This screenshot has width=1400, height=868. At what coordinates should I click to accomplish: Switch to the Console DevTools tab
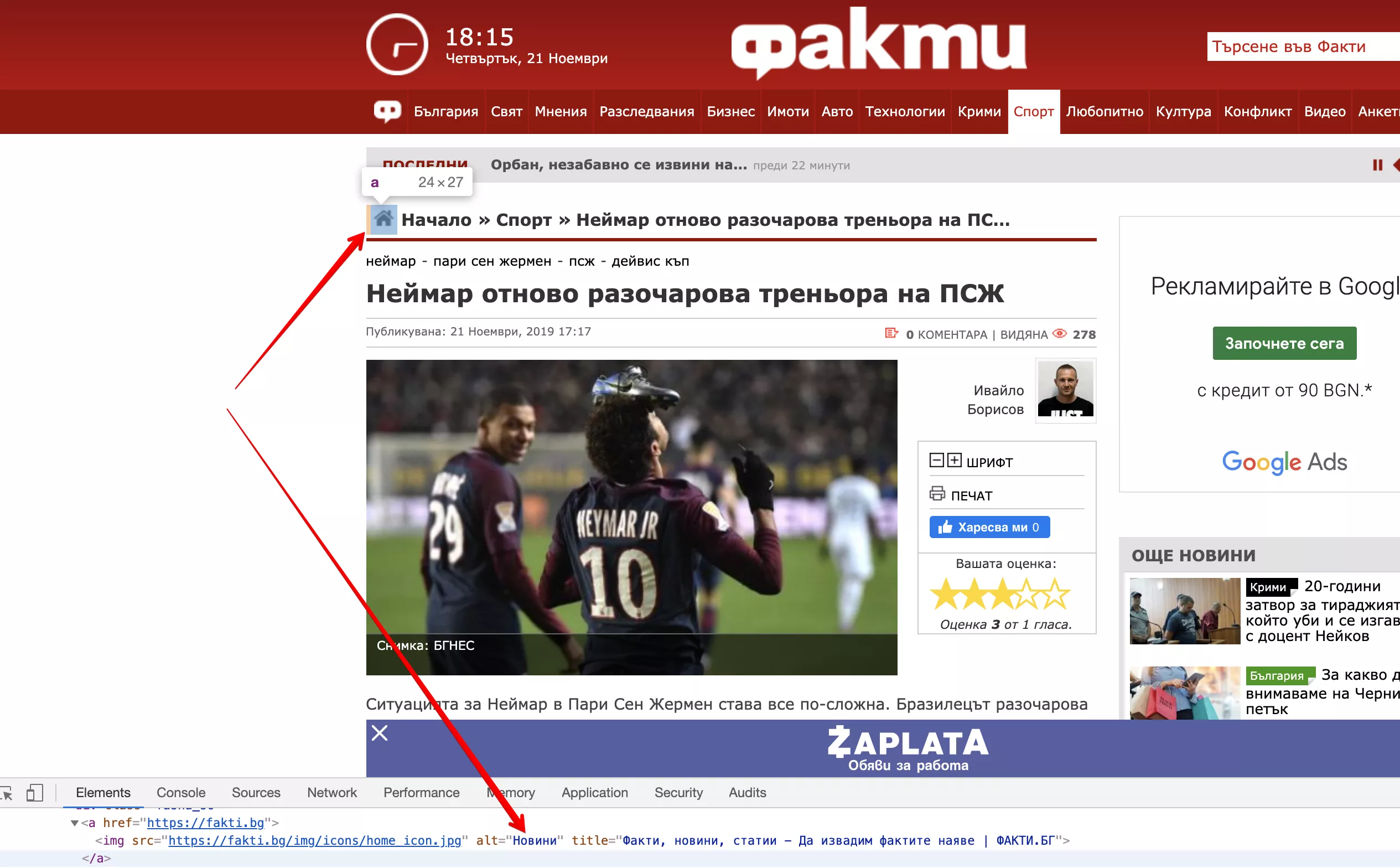click(x=181, y=793)
